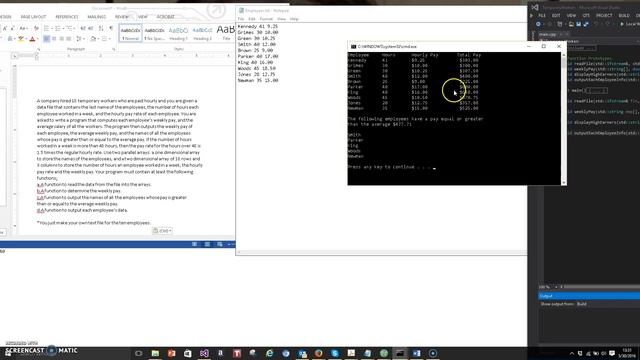Click the cmd.exe window title bar icon

[x=353, y=47]
